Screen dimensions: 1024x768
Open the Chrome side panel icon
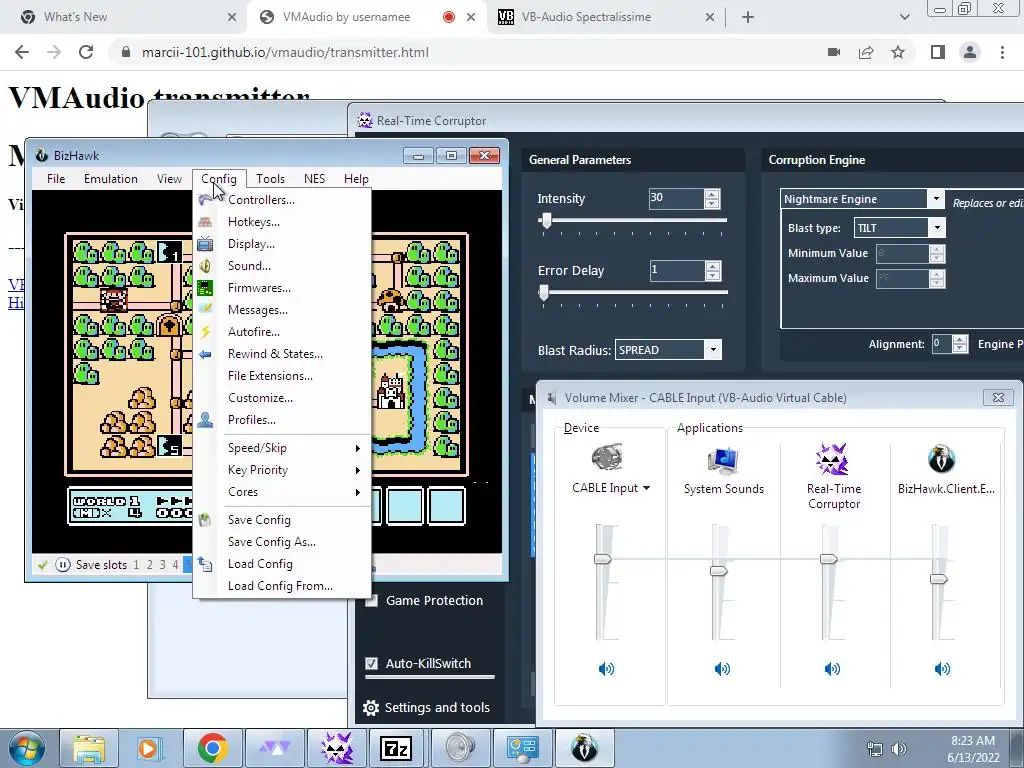[938, 52]
